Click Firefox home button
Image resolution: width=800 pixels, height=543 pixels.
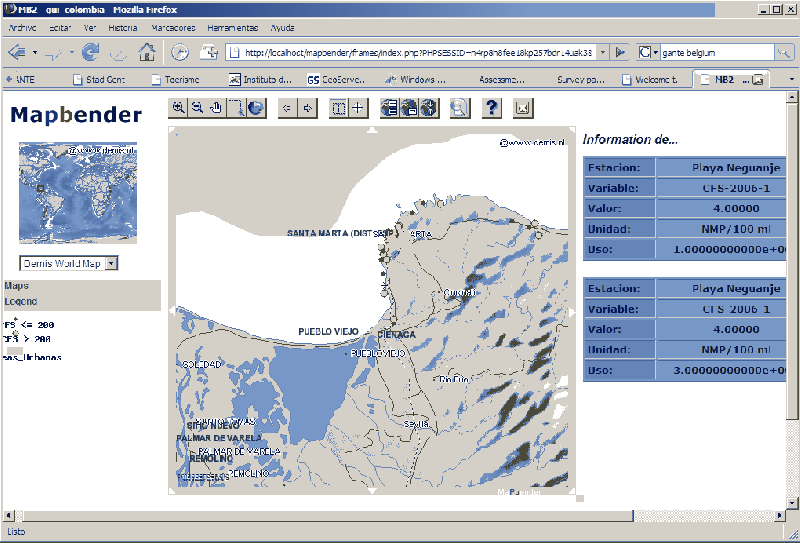click(147, 52)
